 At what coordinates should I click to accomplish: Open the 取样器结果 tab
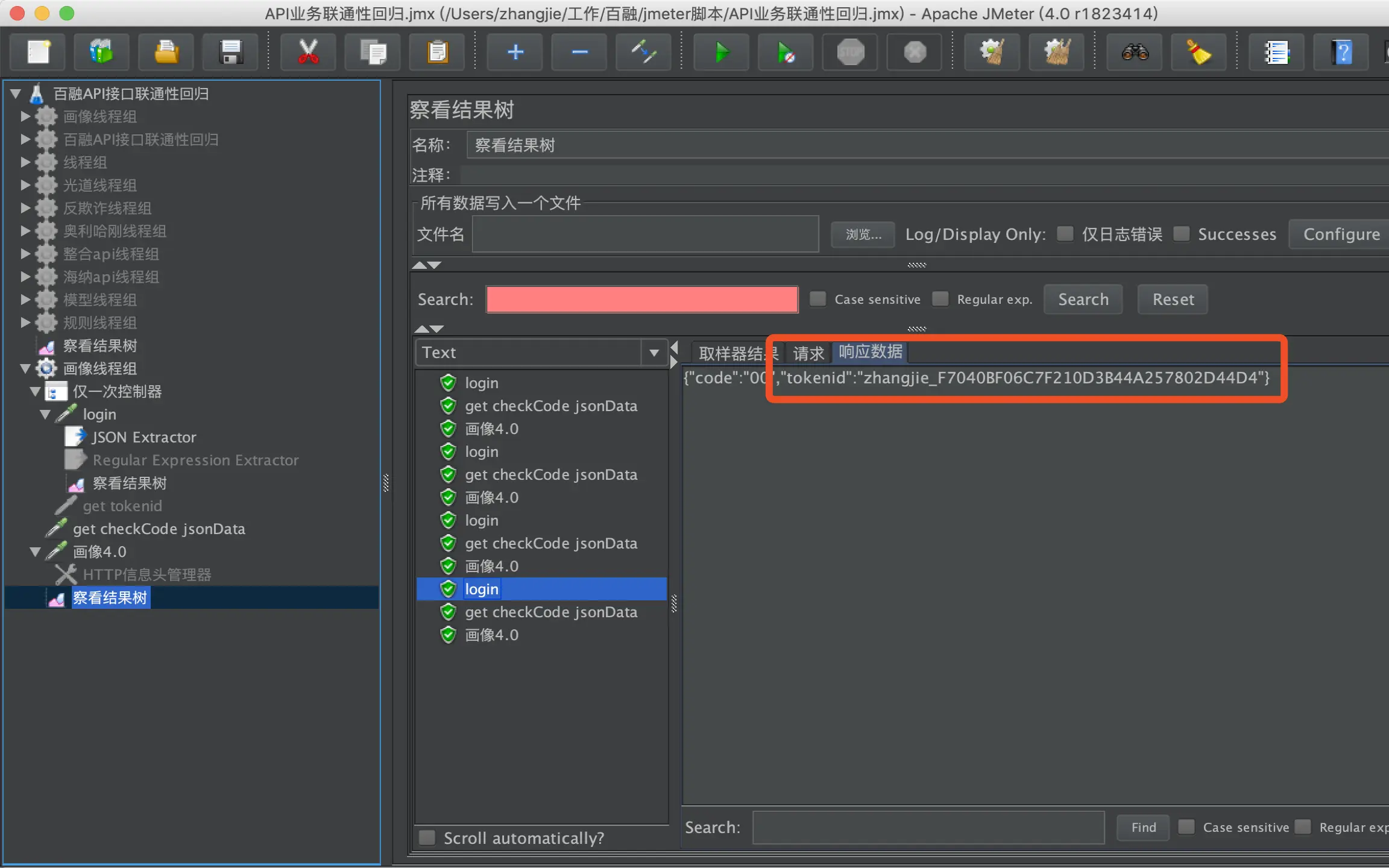point(731,353)
